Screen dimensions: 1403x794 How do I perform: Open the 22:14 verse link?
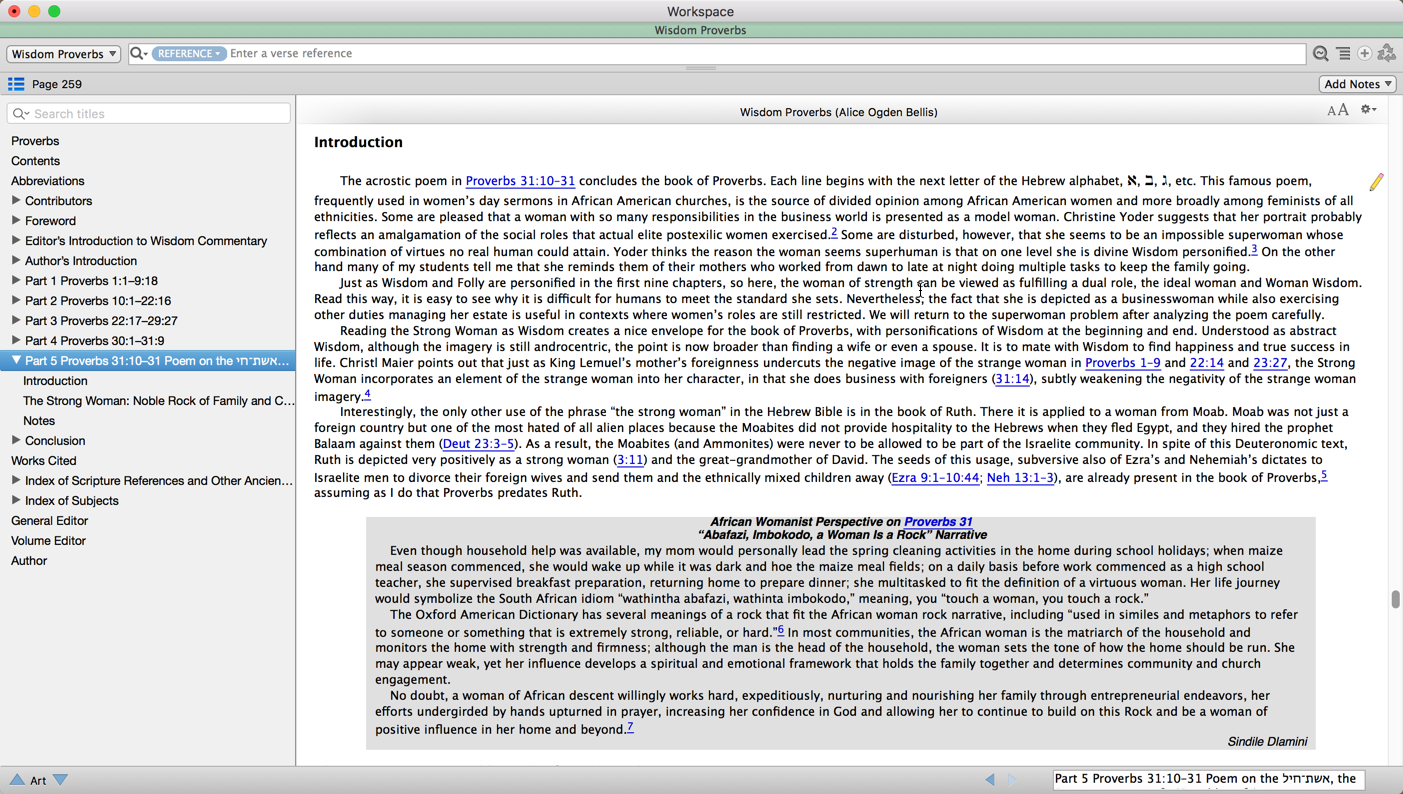click(x=1206, y=363)
